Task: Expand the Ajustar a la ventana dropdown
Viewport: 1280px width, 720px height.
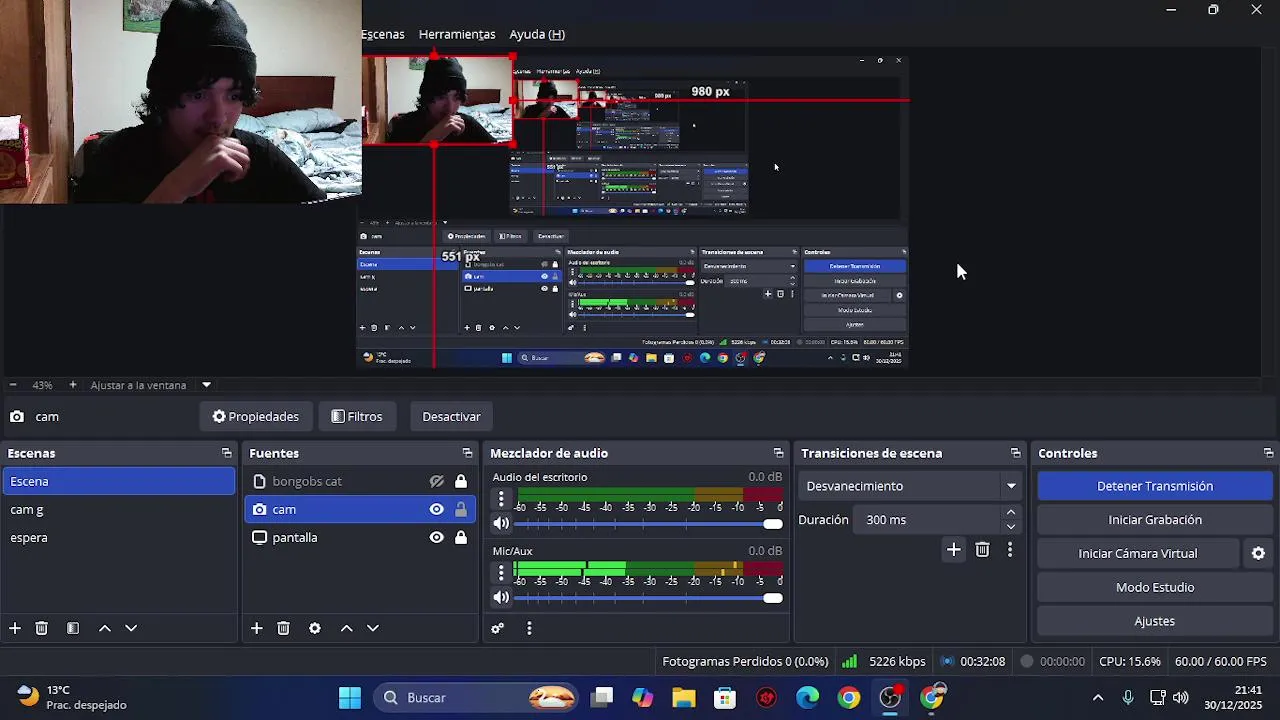Action: point(206,385)
